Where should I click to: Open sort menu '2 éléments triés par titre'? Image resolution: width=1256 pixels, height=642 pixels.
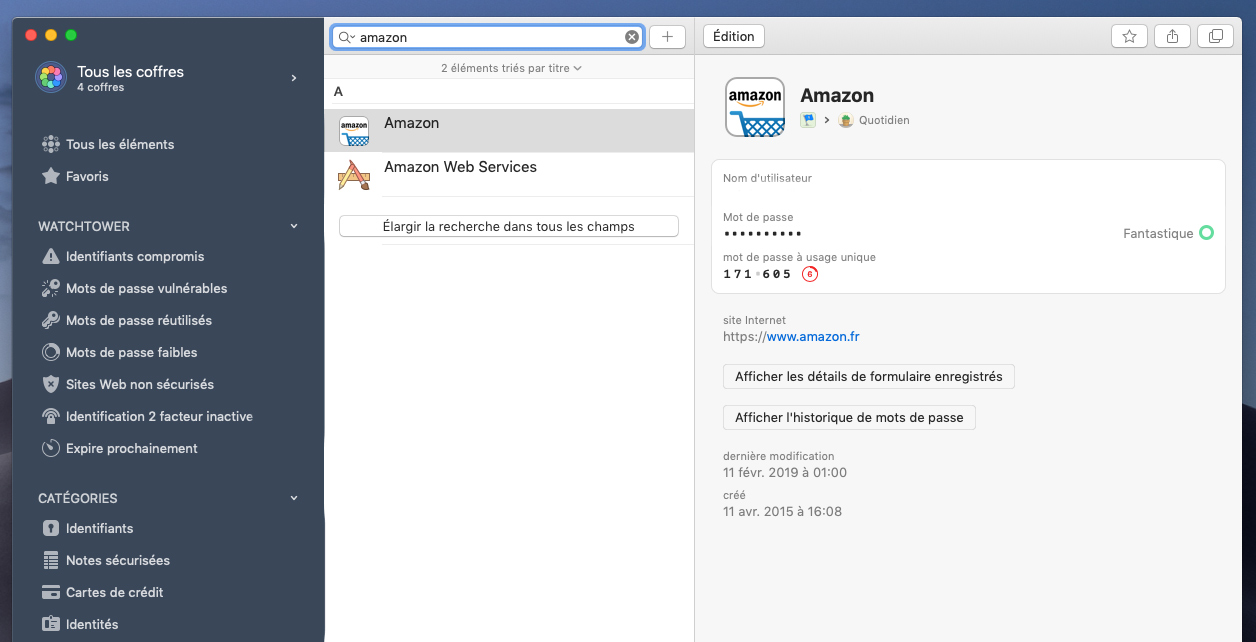pyautogui.click(x=511, y=68)
